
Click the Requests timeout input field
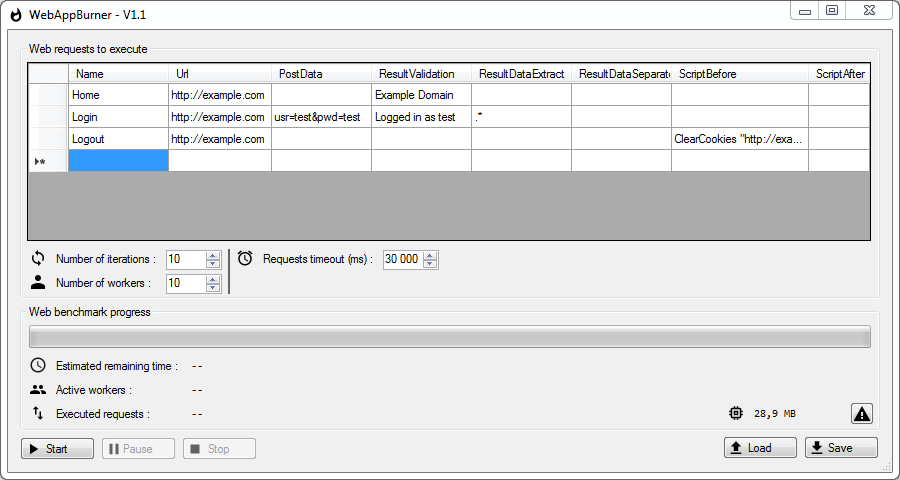[403, 260]
